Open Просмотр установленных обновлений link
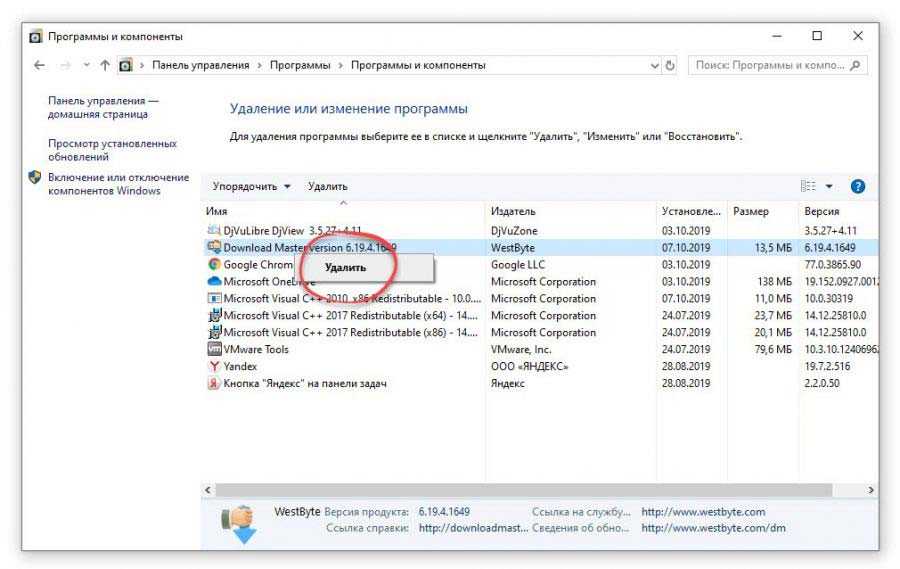This screenshot has height=569, width=900. click(111, 150)
